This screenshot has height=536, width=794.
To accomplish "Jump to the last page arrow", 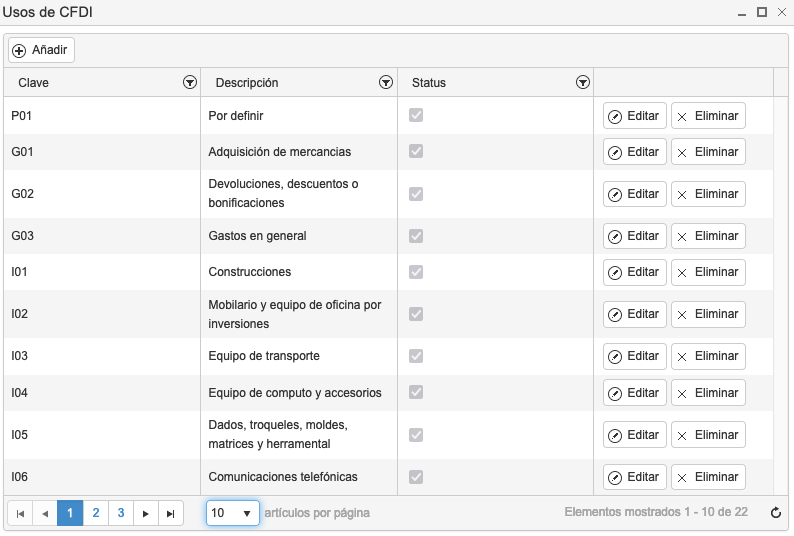I will [171, 513].
